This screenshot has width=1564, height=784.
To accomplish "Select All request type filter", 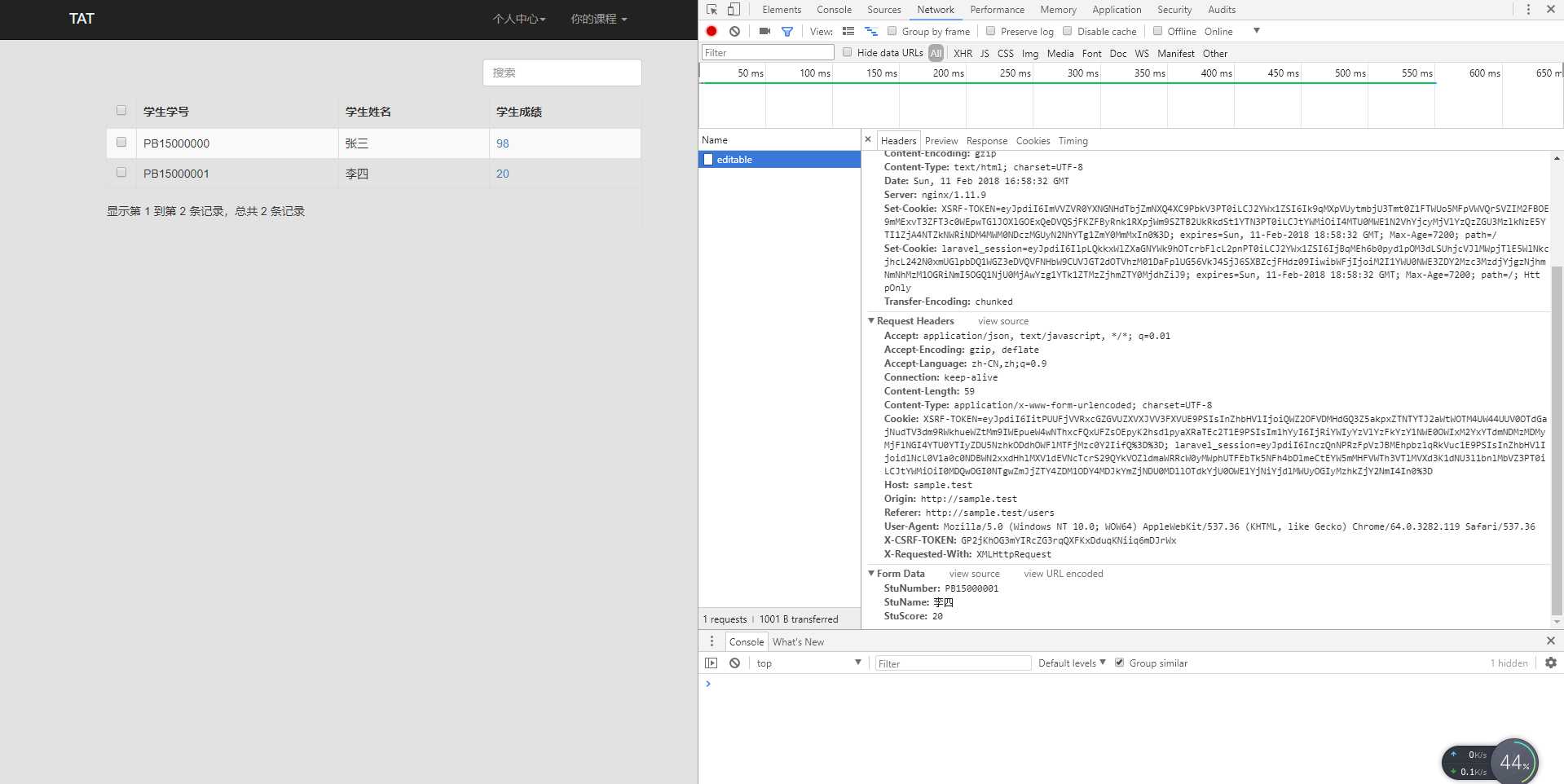I will [936, 53].
